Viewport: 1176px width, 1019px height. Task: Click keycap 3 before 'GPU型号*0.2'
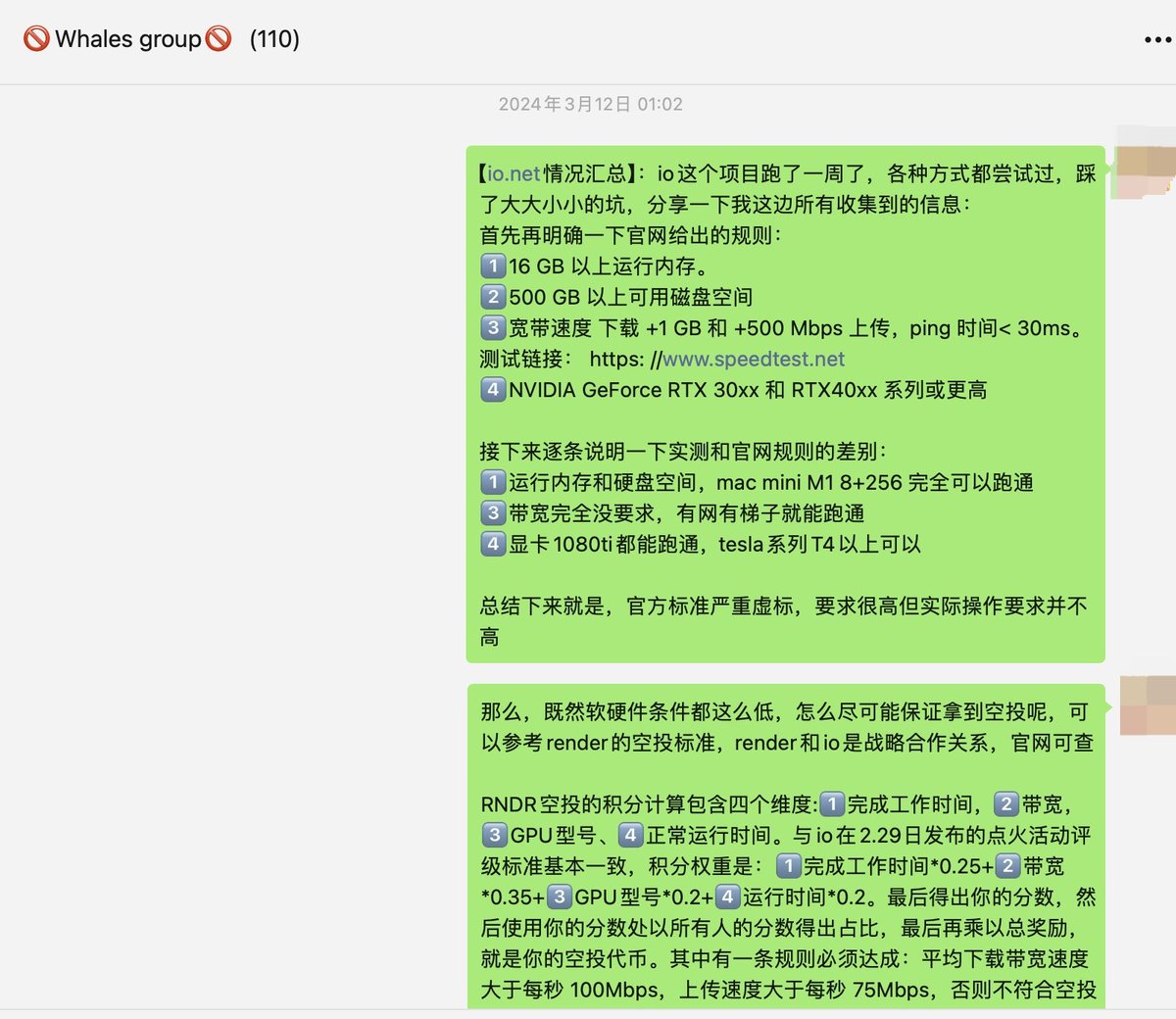click(x=560, y=898)
